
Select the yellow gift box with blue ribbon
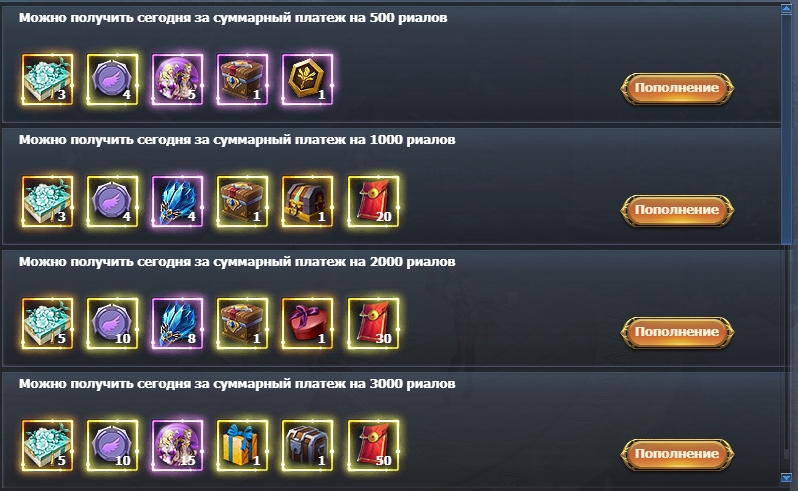242,446
